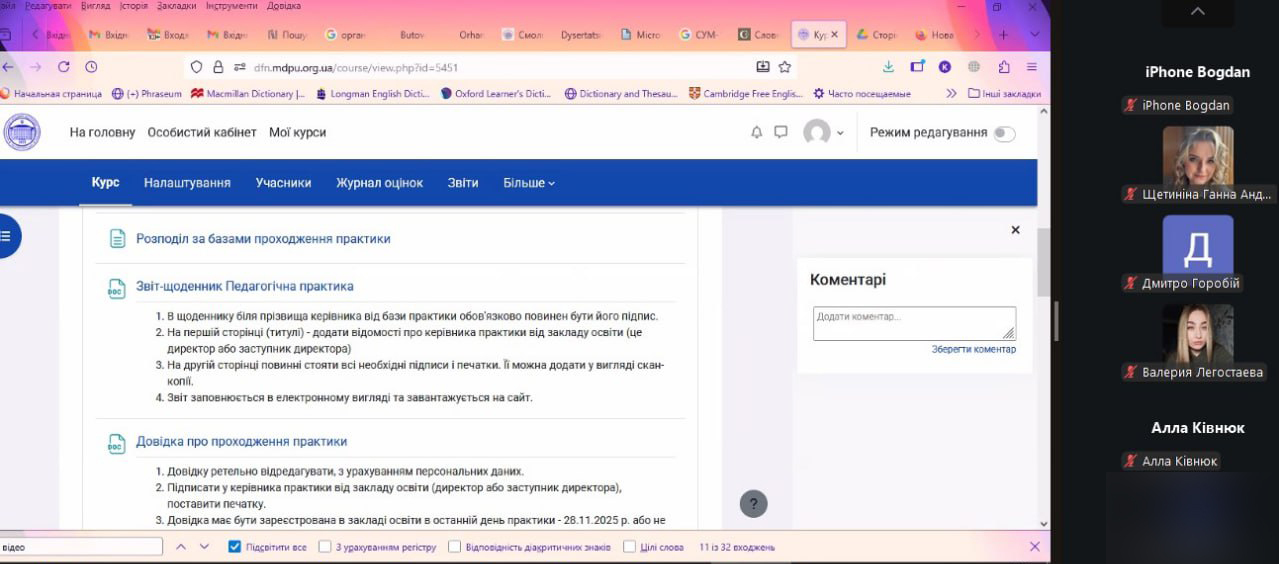Viewport: 1279px width, 564px height.
Task: Open the Звіт-щоденник Педагогічна практика link
Action: click(245, 286)
